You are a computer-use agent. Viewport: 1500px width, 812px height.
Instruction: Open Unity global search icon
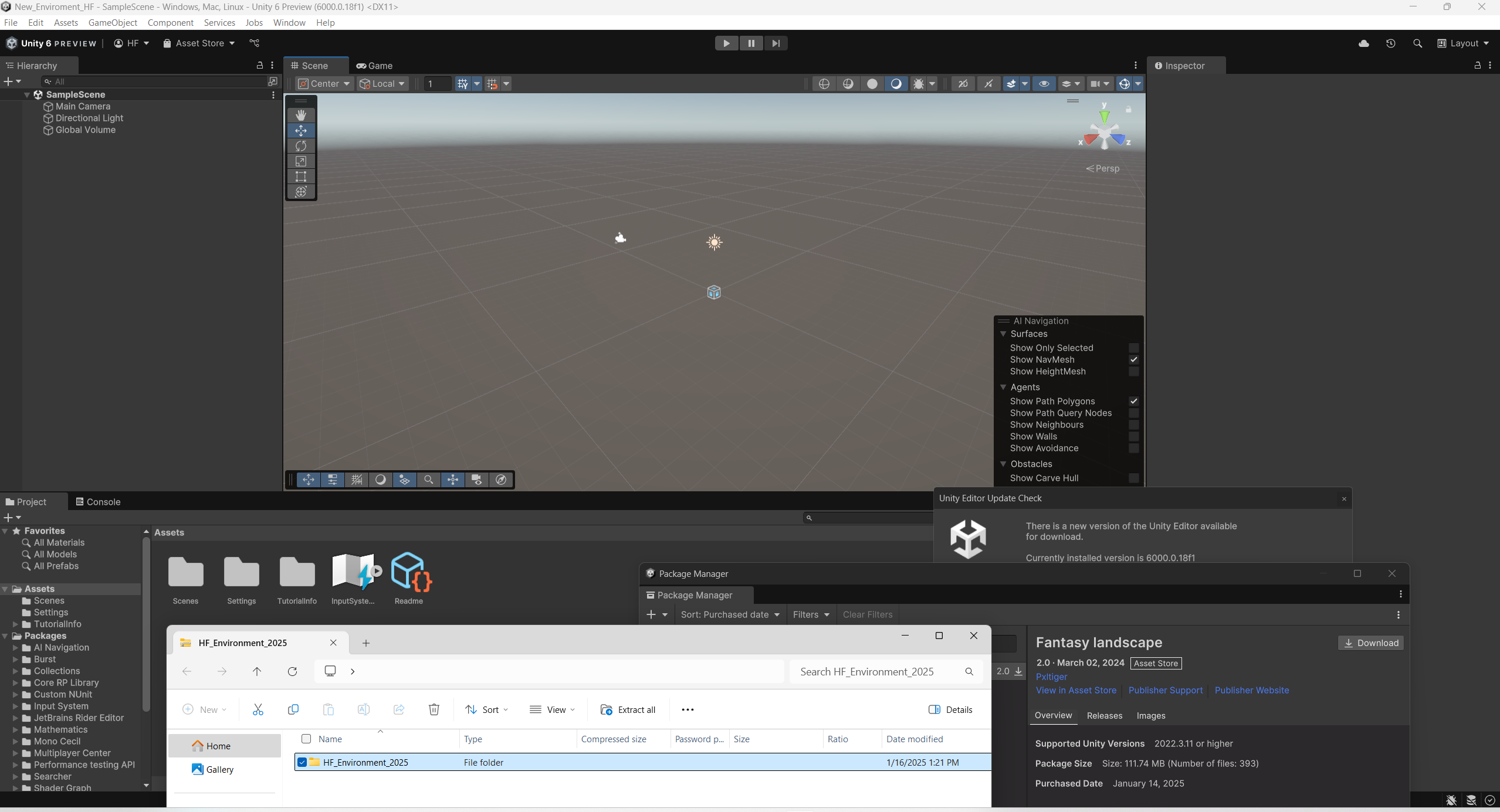pos(1417,43)
